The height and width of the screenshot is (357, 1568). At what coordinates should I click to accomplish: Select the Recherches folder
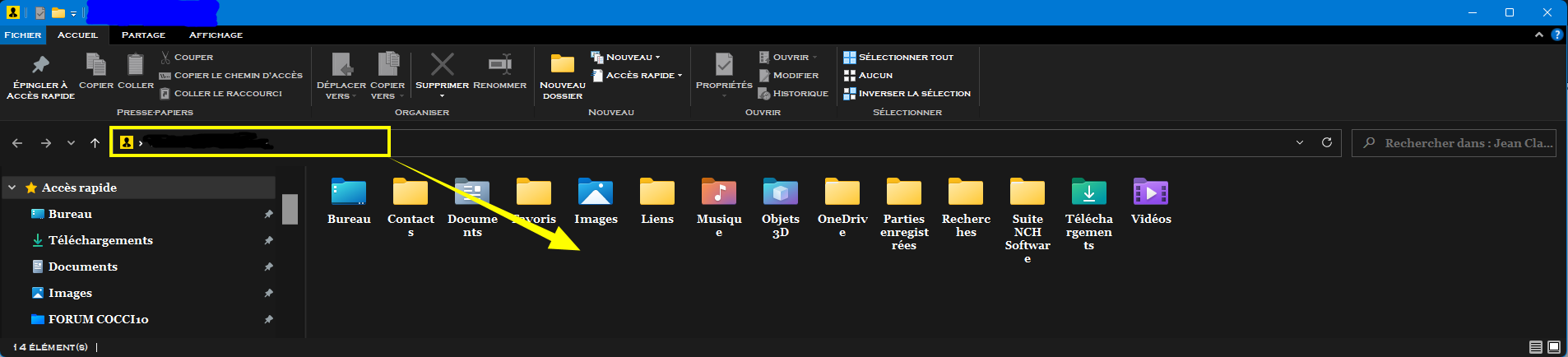coord(966,206)
